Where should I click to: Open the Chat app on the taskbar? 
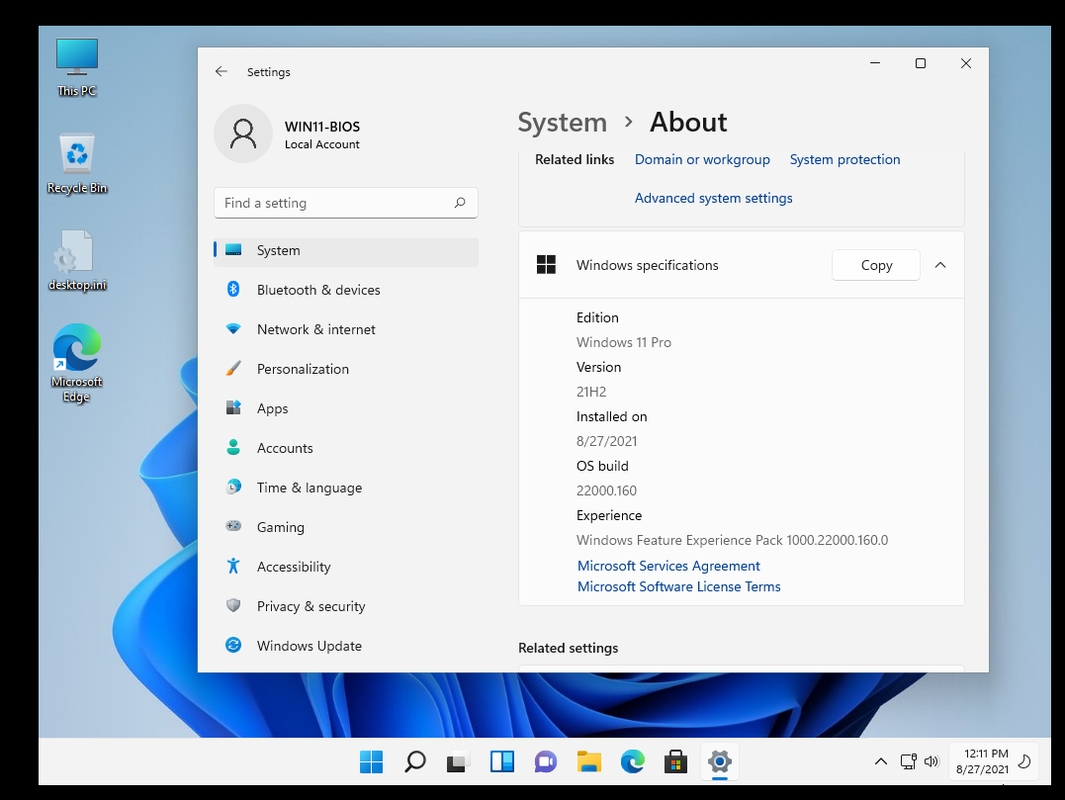coord(545,762)
